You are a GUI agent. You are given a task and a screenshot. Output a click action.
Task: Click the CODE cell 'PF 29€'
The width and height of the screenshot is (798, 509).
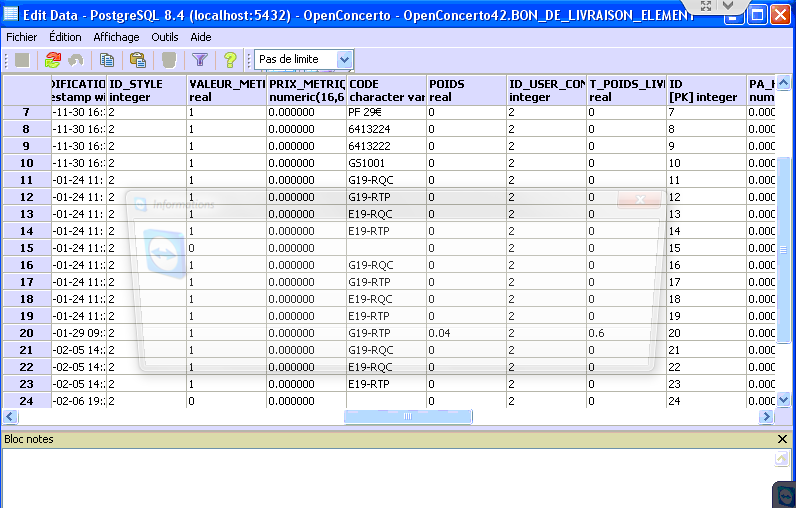point(386,112)
